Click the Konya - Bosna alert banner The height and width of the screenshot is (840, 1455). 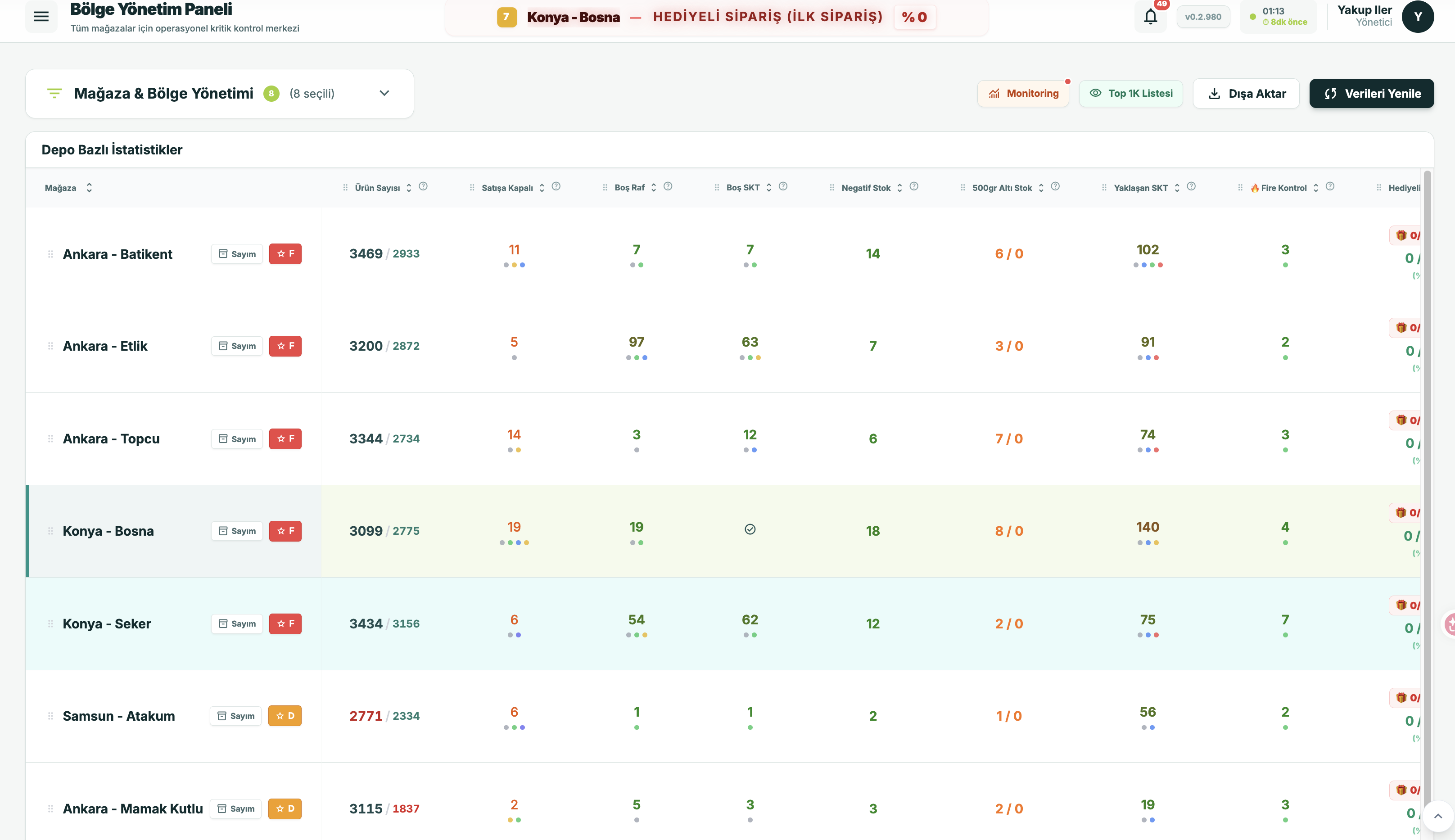pos(717,17)
